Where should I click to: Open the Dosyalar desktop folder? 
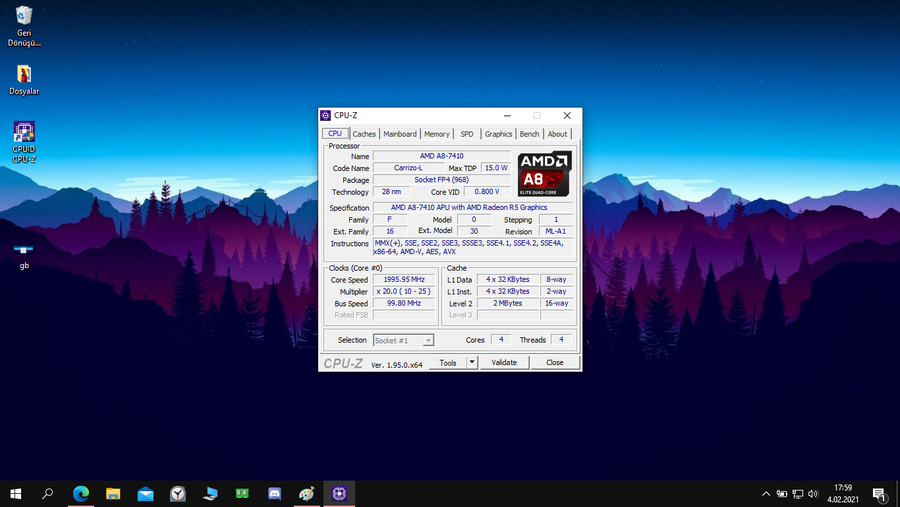coord(24,80)
